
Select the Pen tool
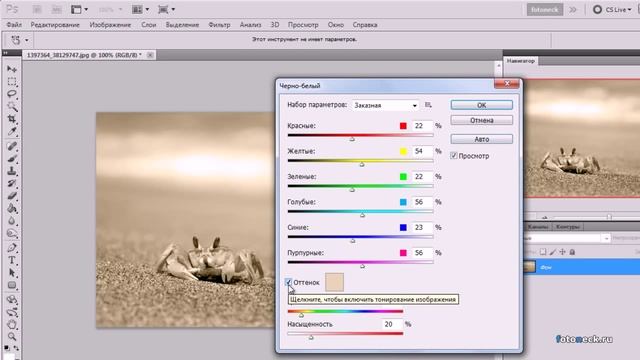pyautogui.click(x=12, y=247)
